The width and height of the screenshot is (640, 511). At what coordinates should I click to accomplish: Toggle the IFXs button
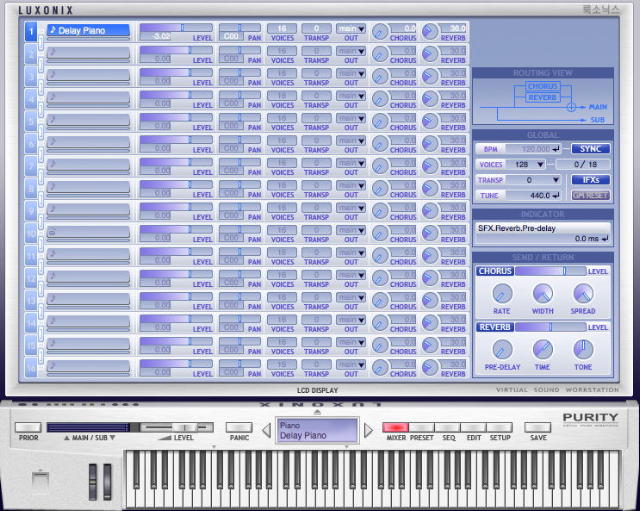click(x=591, y=180)
